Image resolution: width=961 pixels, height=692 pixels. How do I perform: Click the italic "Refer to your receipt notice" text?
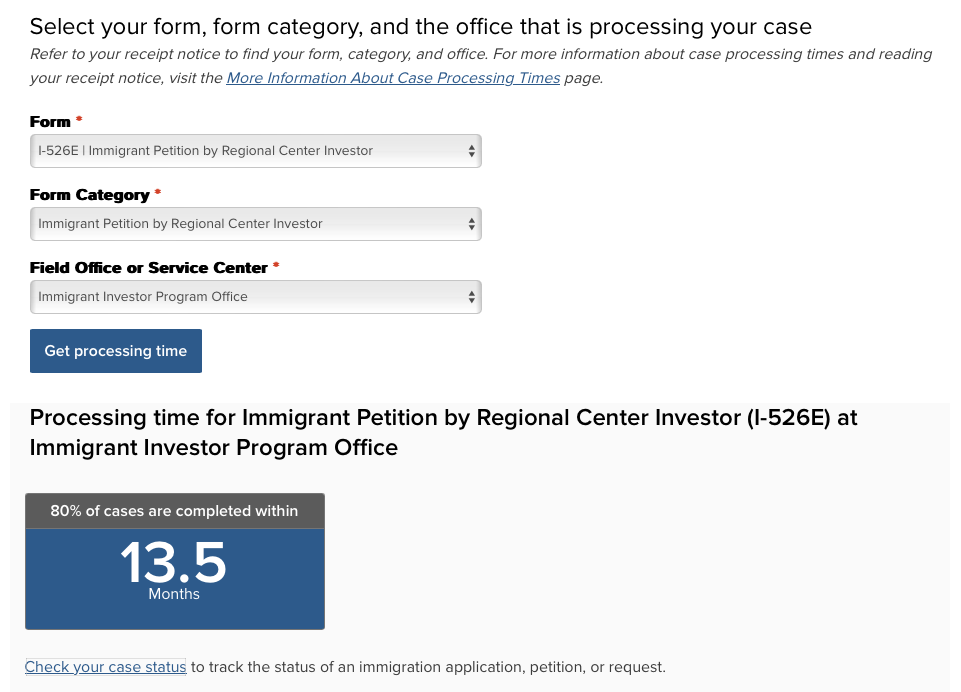(x=480, y=54)
